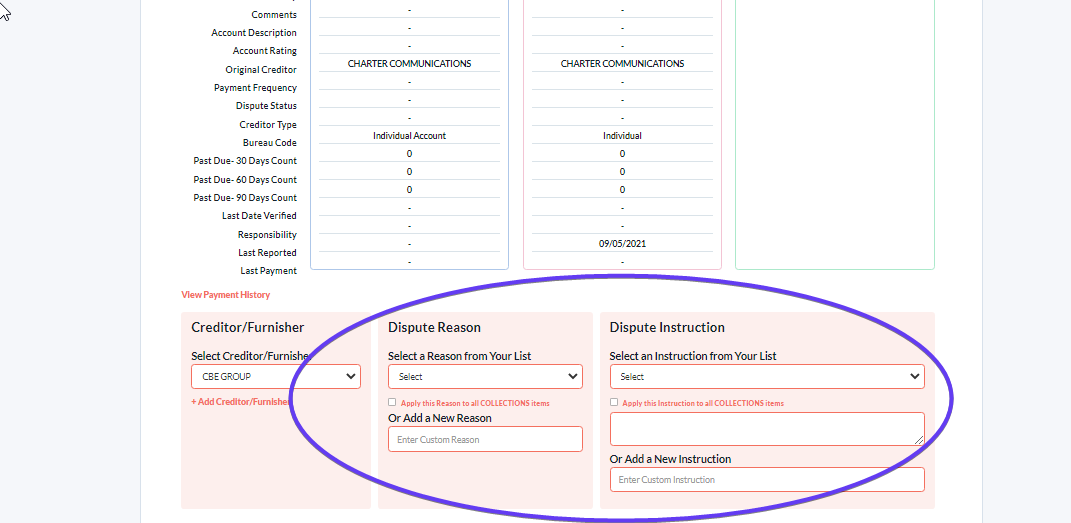
Task: Click the Dispute Reason panel heading
Action: point(434,327)
